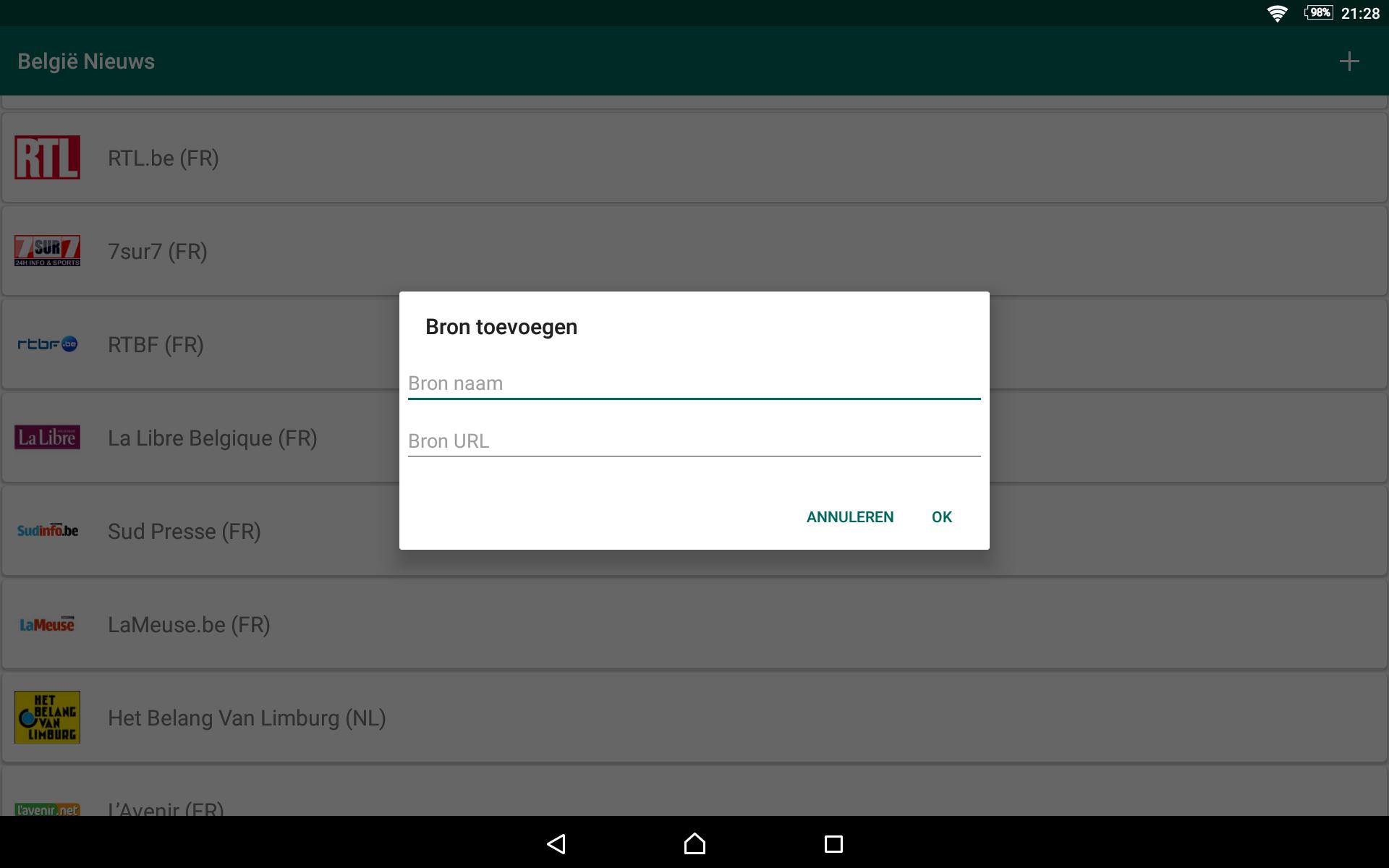Tap the plus icon to add source
The width and height of the screenshot is (1389, 868).
(1348, 61)
